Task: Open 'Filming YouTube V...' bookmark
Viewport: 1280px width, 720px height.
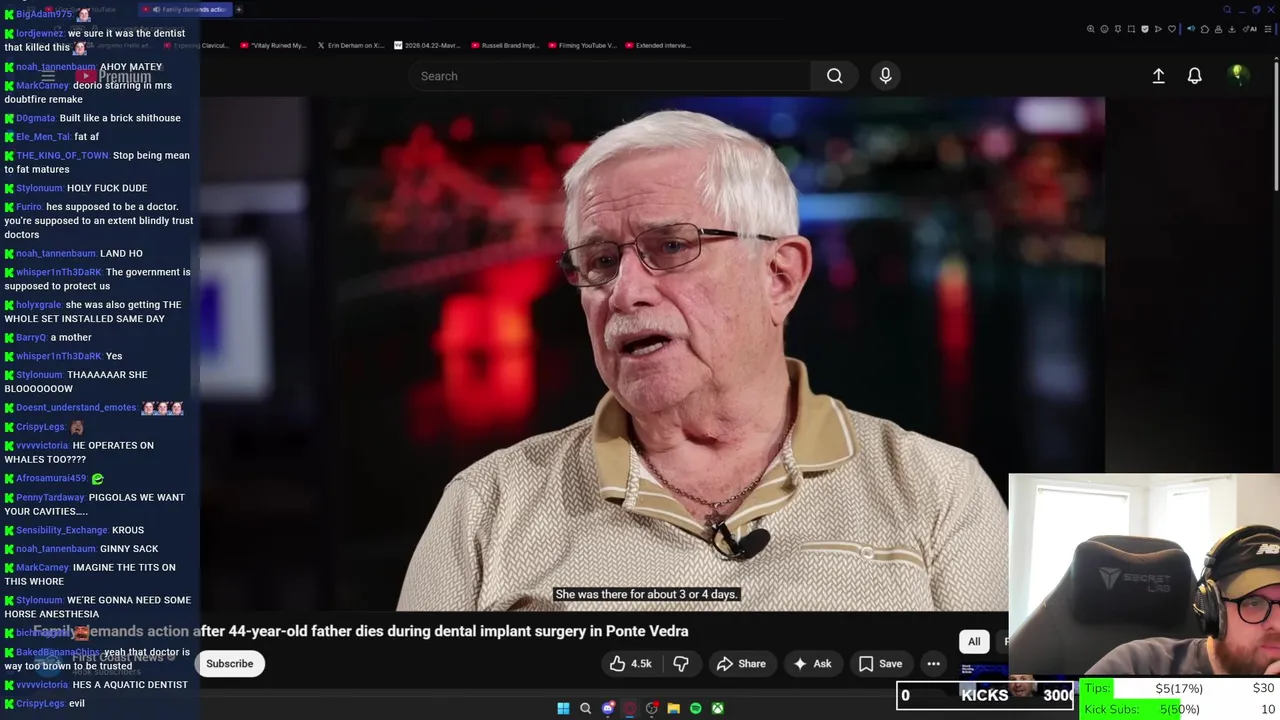Action: click(x=582, y=45)
